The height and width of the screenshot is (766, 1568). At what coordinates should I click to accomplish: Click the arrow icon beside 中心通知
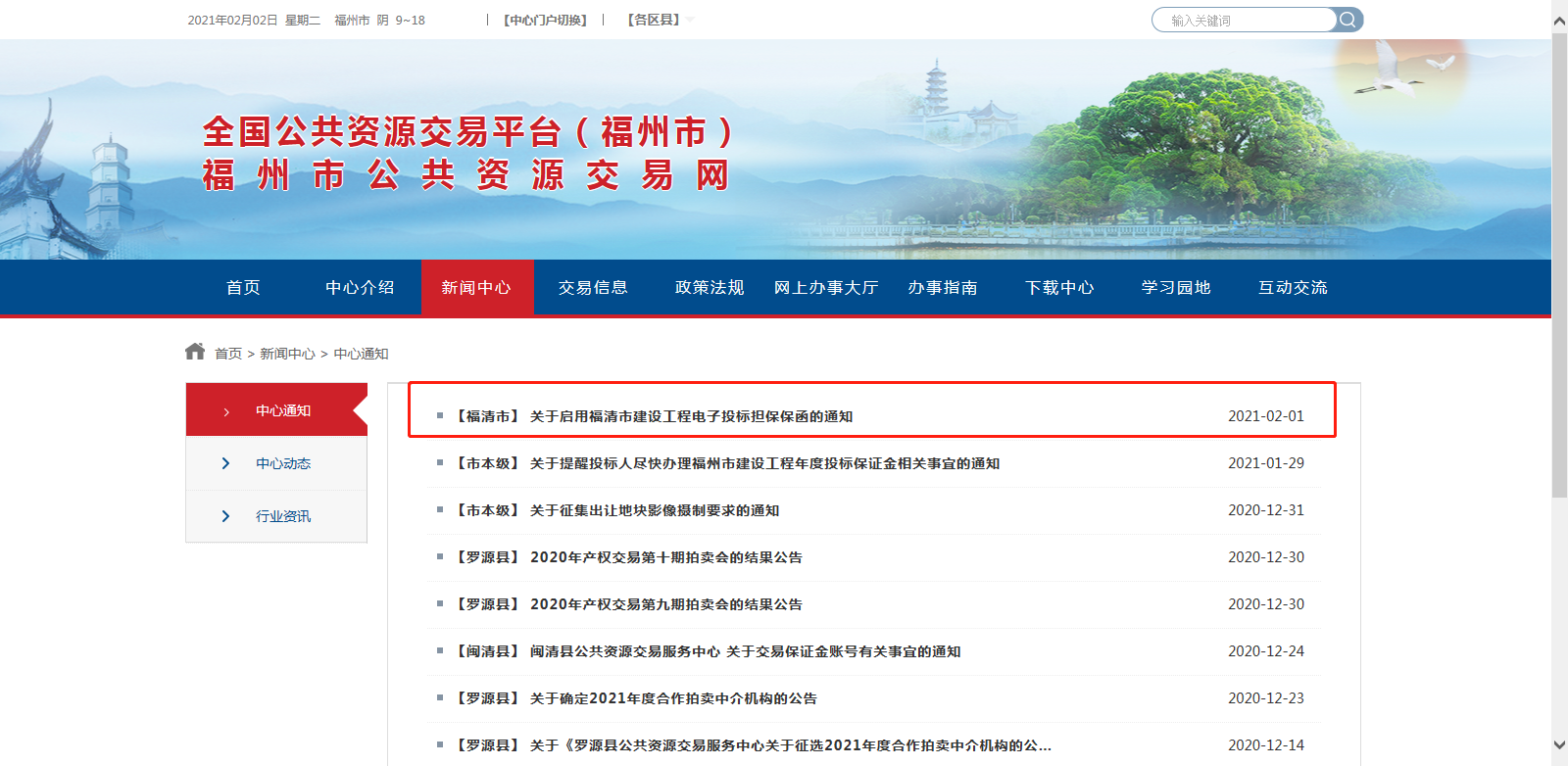pyautogui.click(x=226, y=411)
